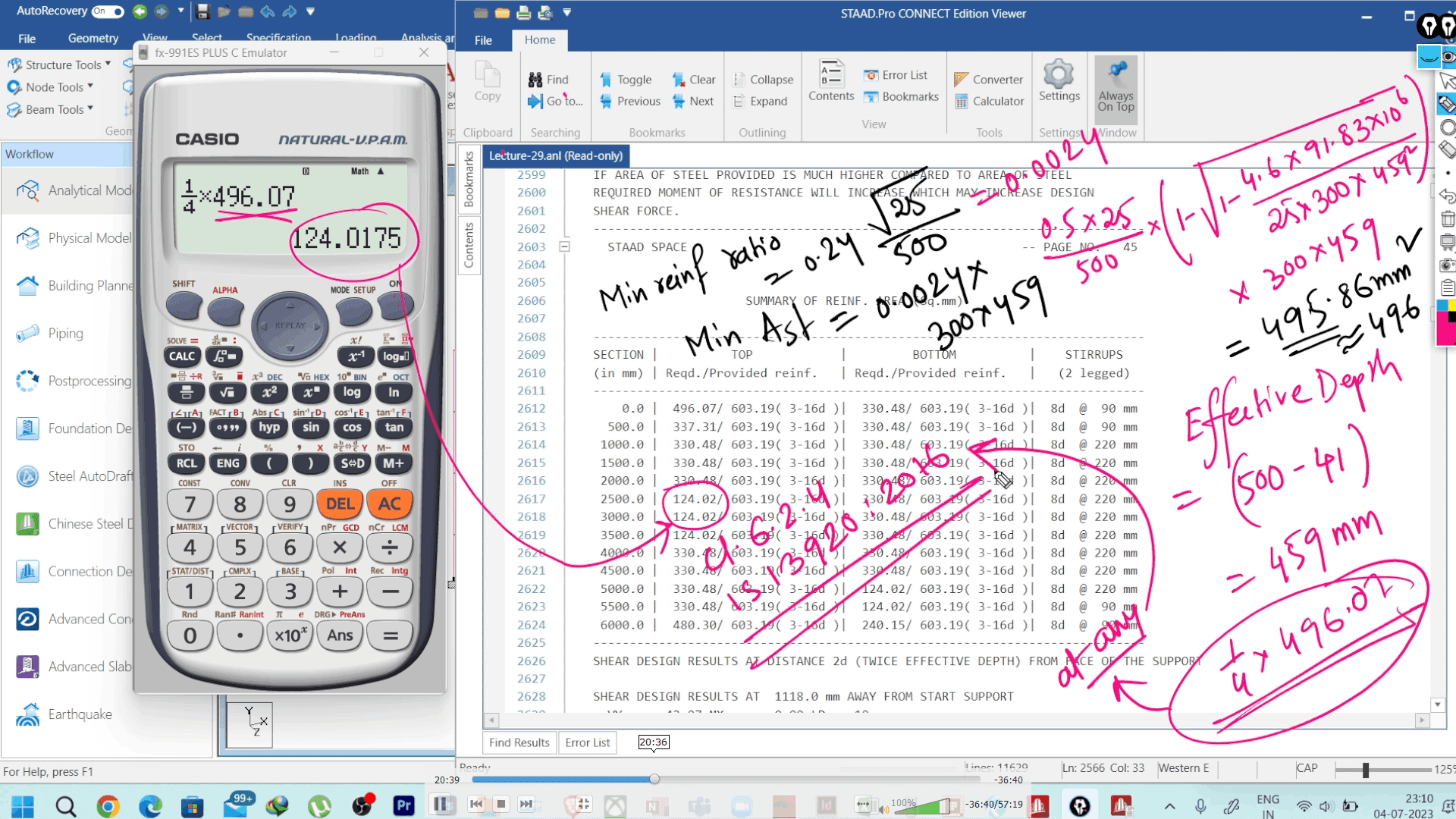
Task: Clear bookmarks using the Clear button
Action: tap(694, 80)
